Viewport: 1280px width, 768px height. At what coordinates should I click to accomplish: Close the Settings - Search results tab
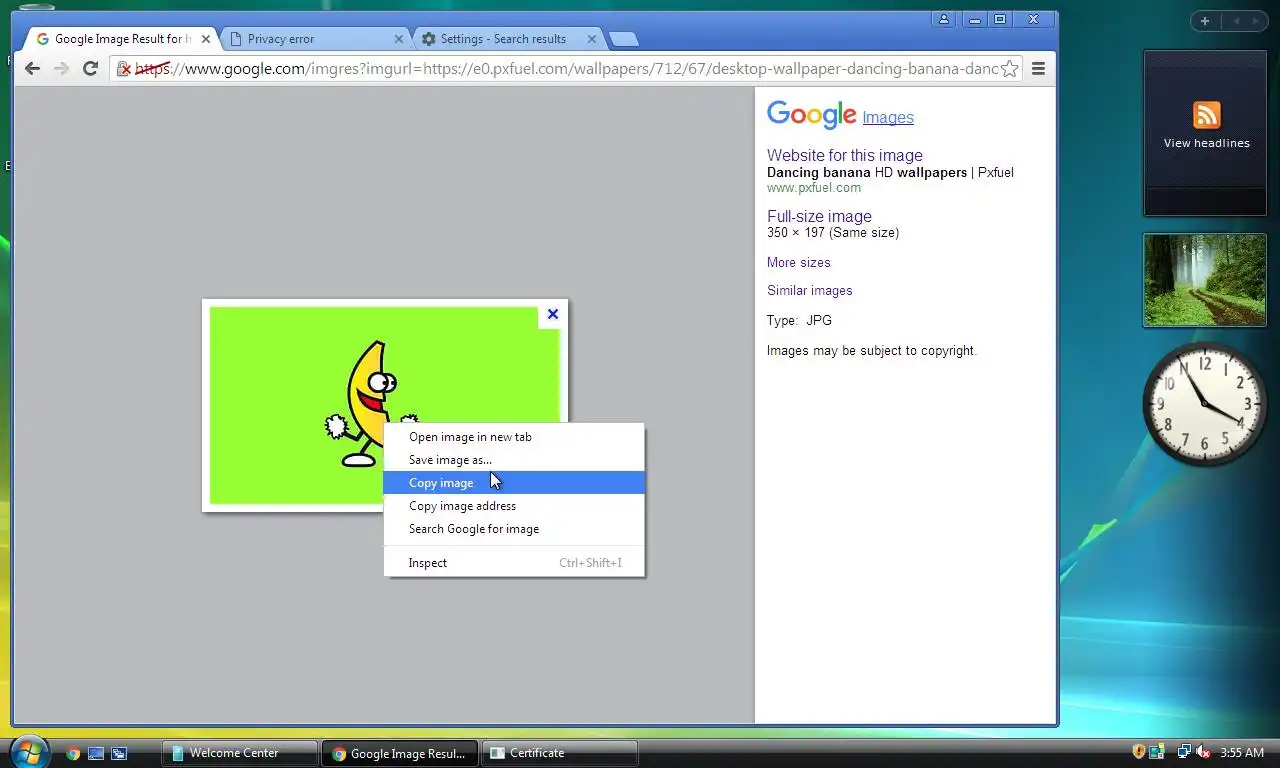(x=592, y=39)
